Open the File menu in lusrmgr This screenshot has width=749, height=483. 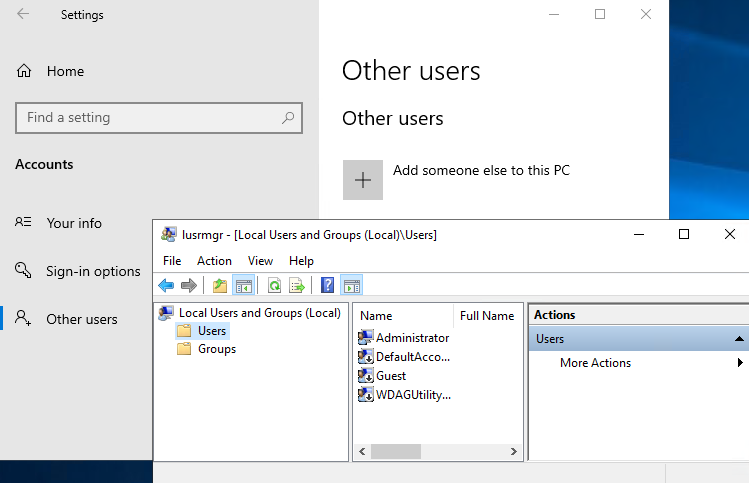[172, 261]
